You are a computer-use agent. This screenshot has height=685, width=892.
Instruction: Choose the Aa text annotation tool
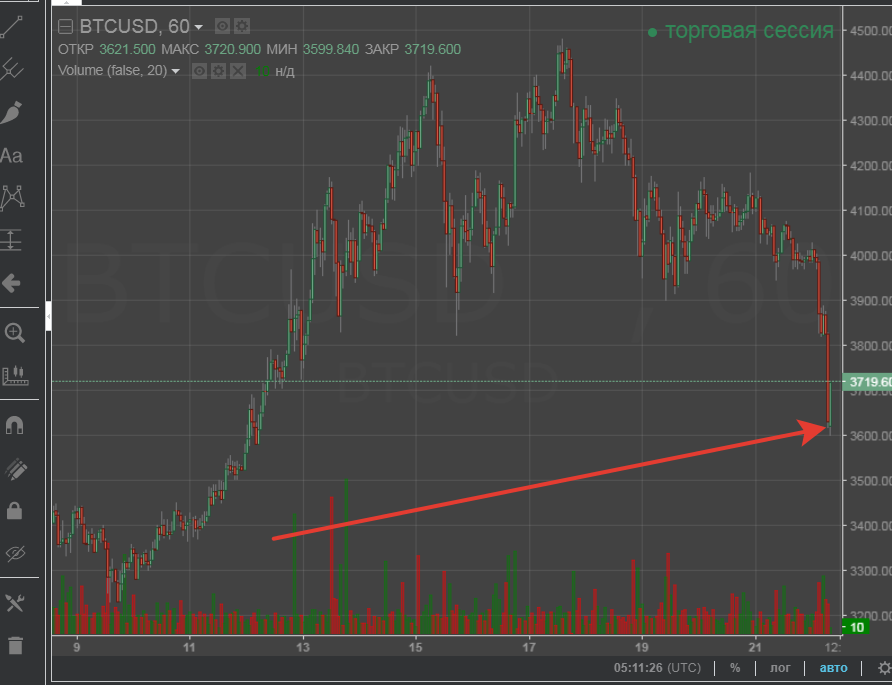(x=12, y=156)
